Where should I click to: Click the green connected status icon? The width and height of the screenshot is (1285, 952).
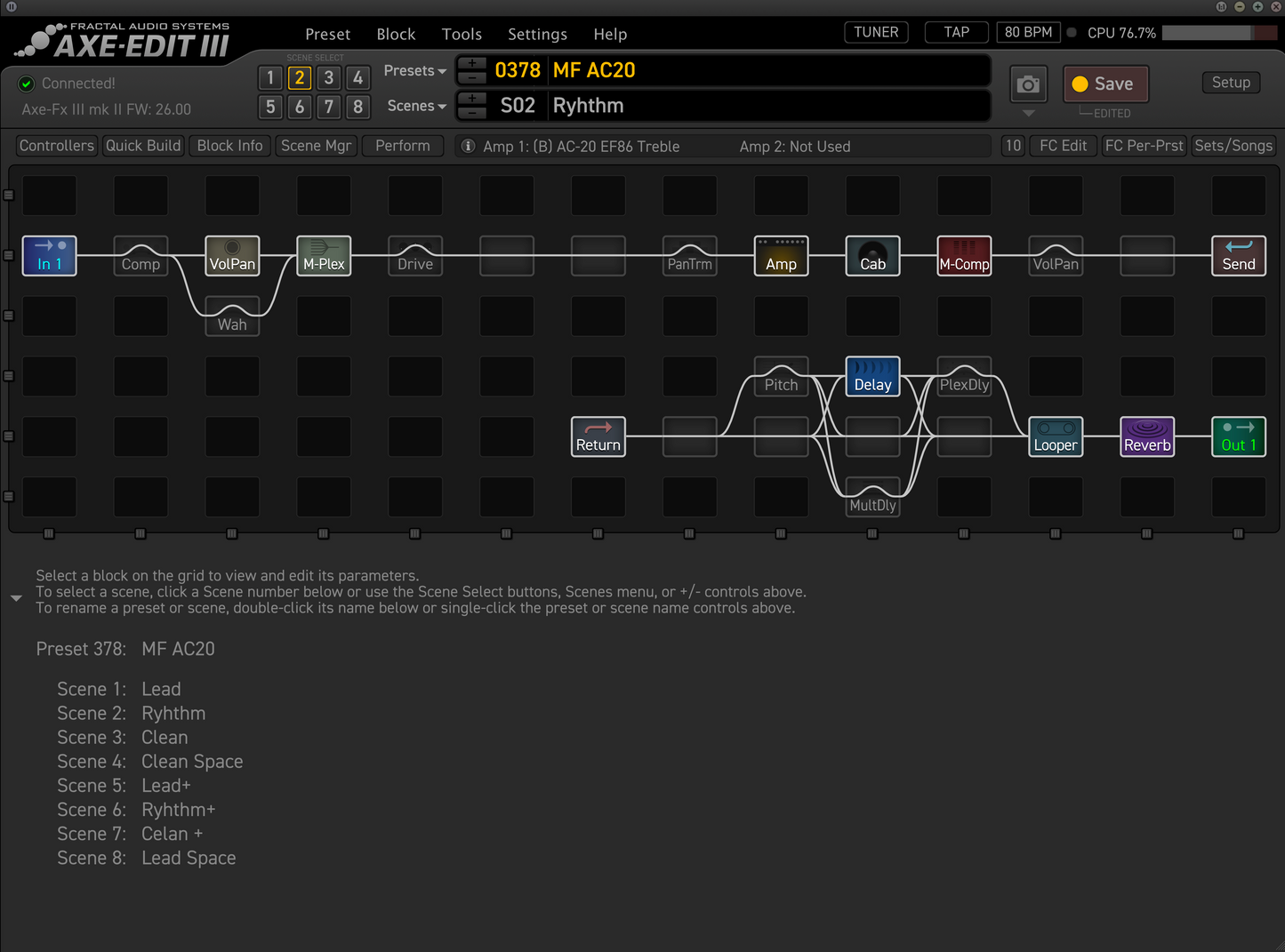point(26,84)
